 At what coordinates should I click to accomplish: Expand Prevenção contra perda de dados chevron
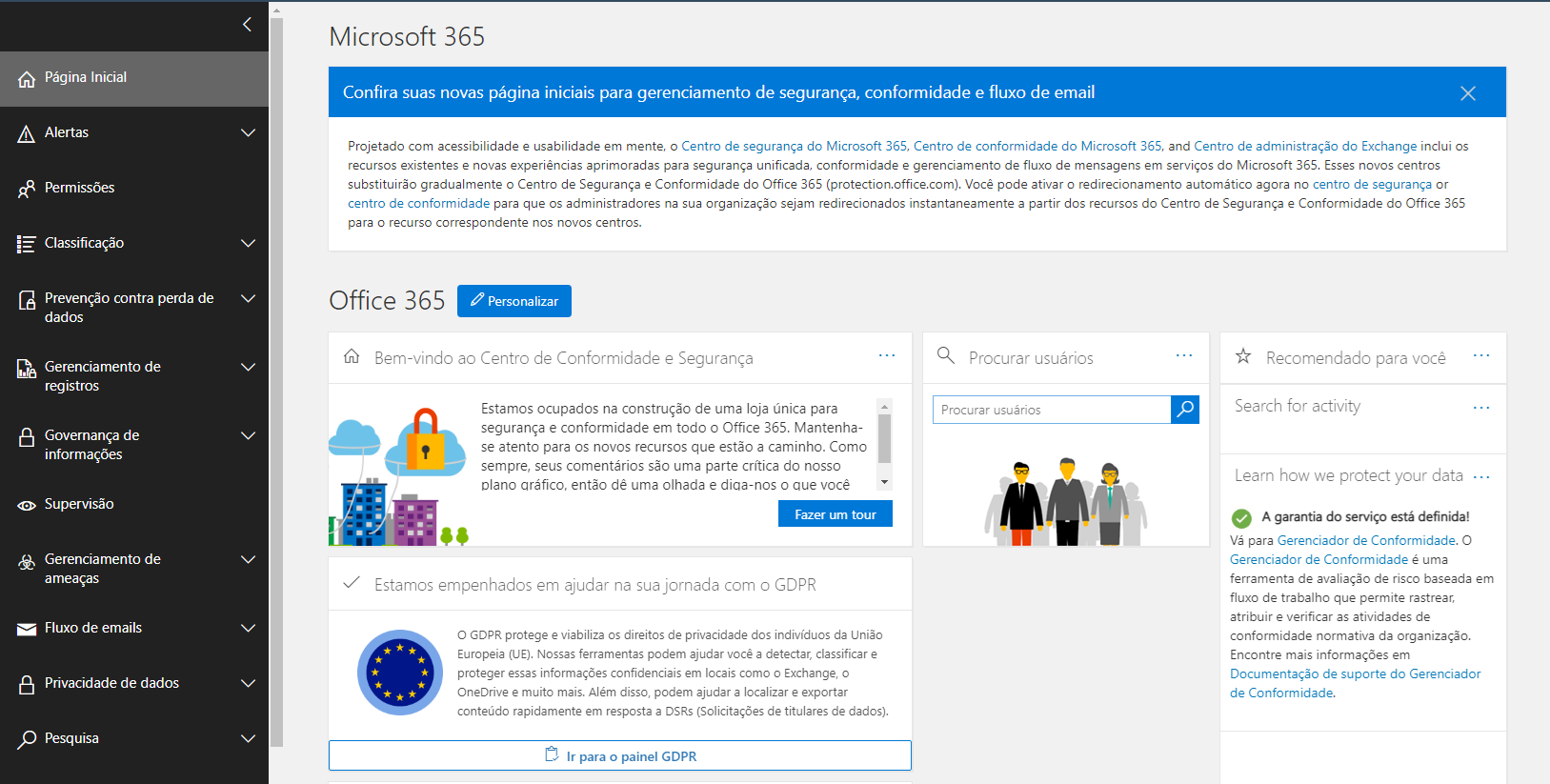(x=249, y=298)
